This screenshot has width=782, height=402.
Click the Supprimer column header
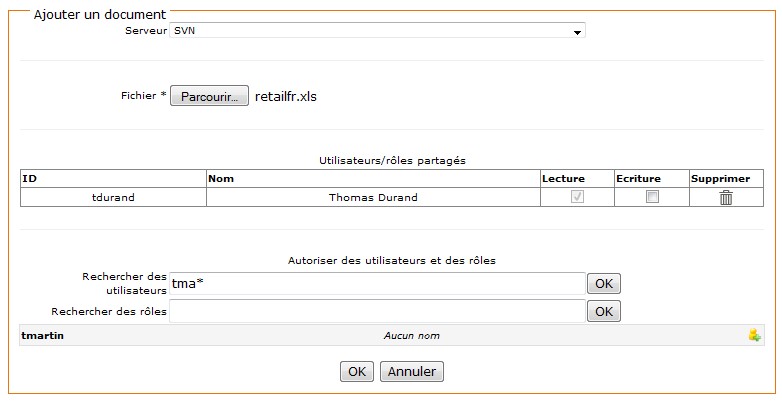tap(720, 179)
